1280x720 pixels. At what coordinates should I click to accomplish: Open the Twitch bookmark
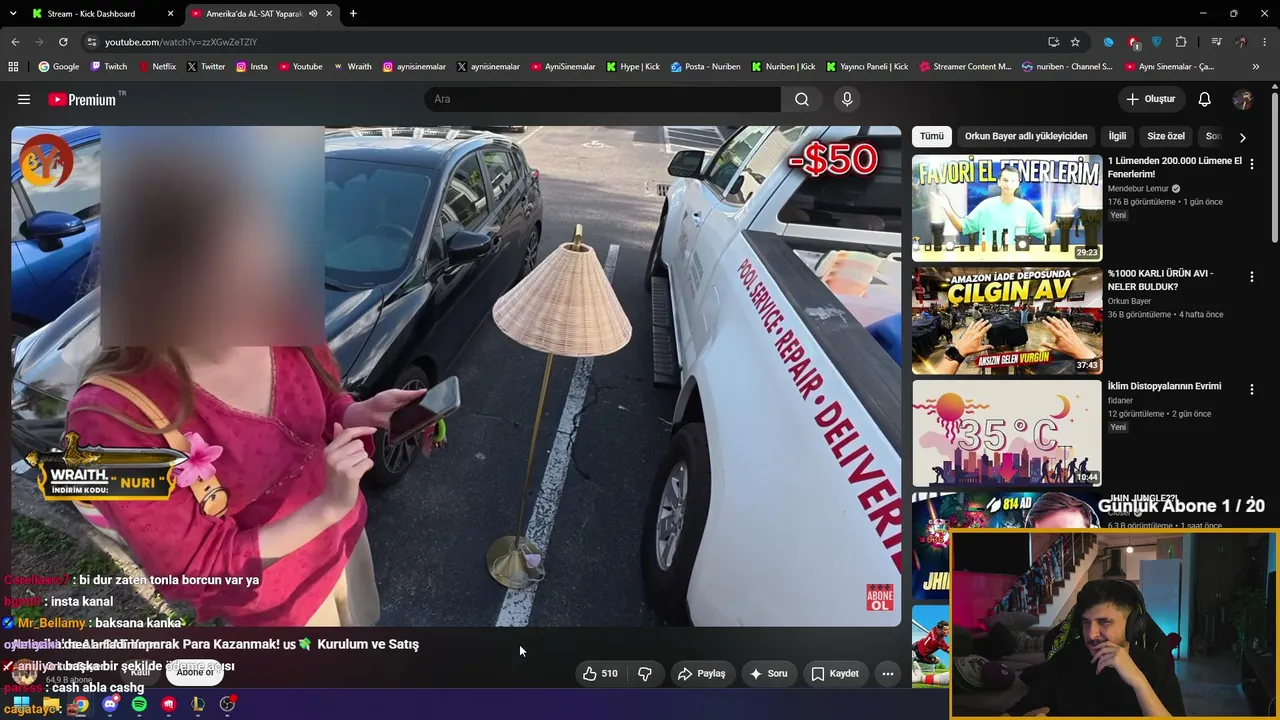coord(109,67)
